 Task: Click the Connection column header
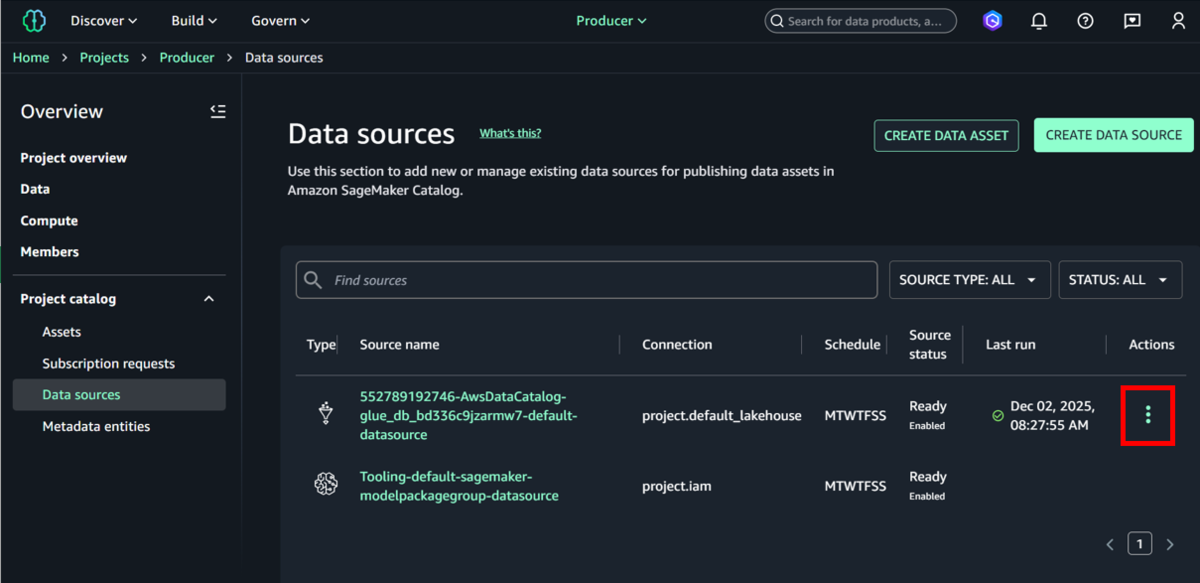pyautogui.click(x=677, y=344)
